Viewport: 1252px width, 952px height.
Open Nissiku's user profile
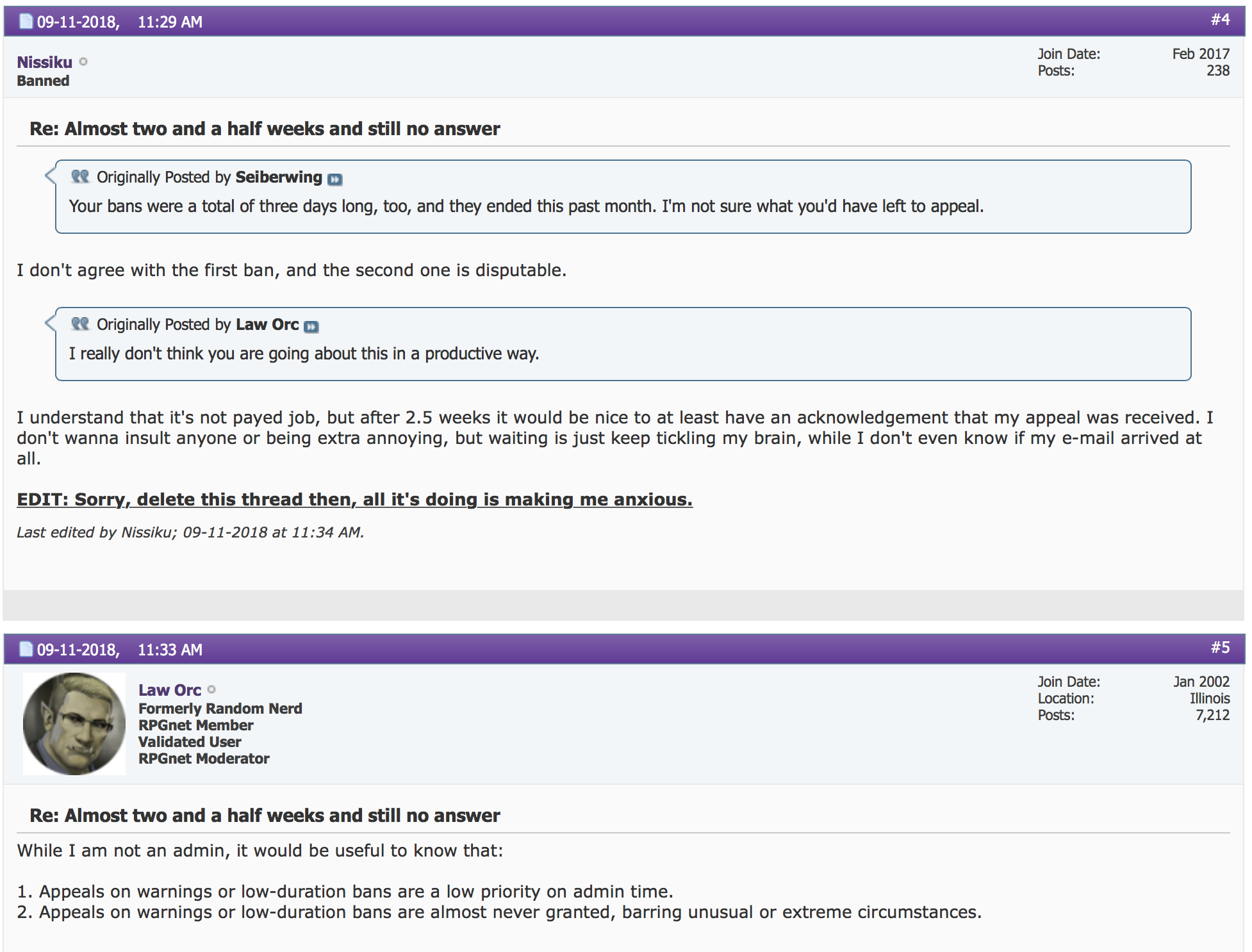pos(44,62)
